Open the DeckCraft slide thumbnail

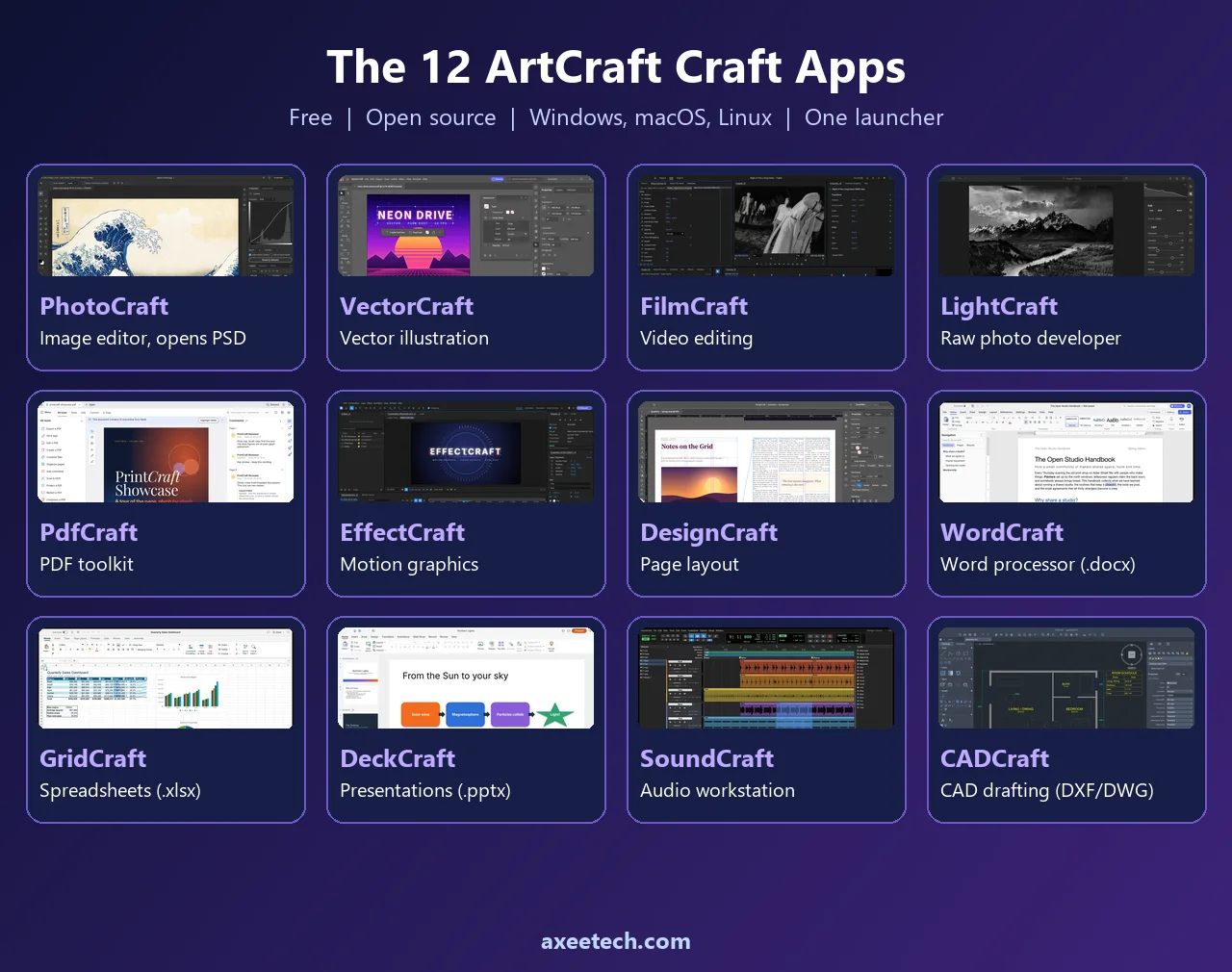pos(466,678)
